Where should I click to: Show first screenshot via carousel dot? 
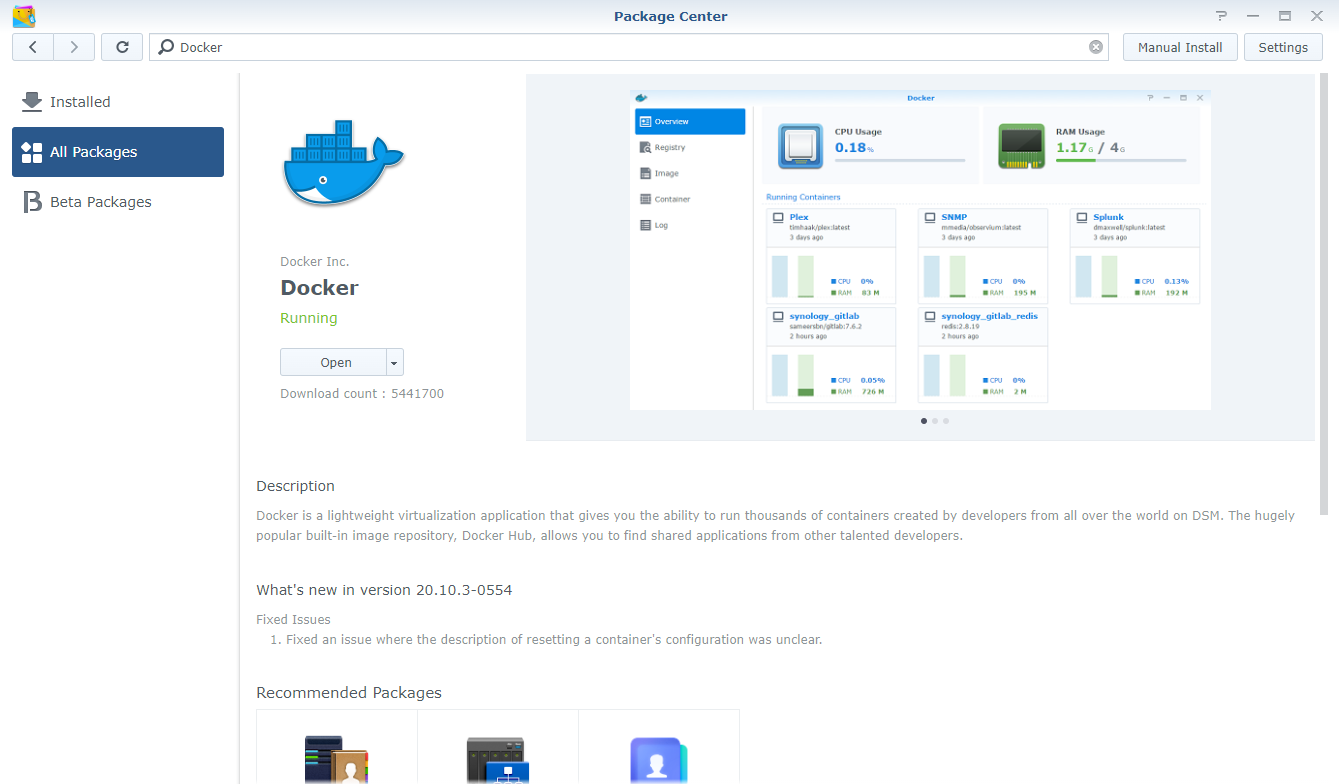coord(923,421)
